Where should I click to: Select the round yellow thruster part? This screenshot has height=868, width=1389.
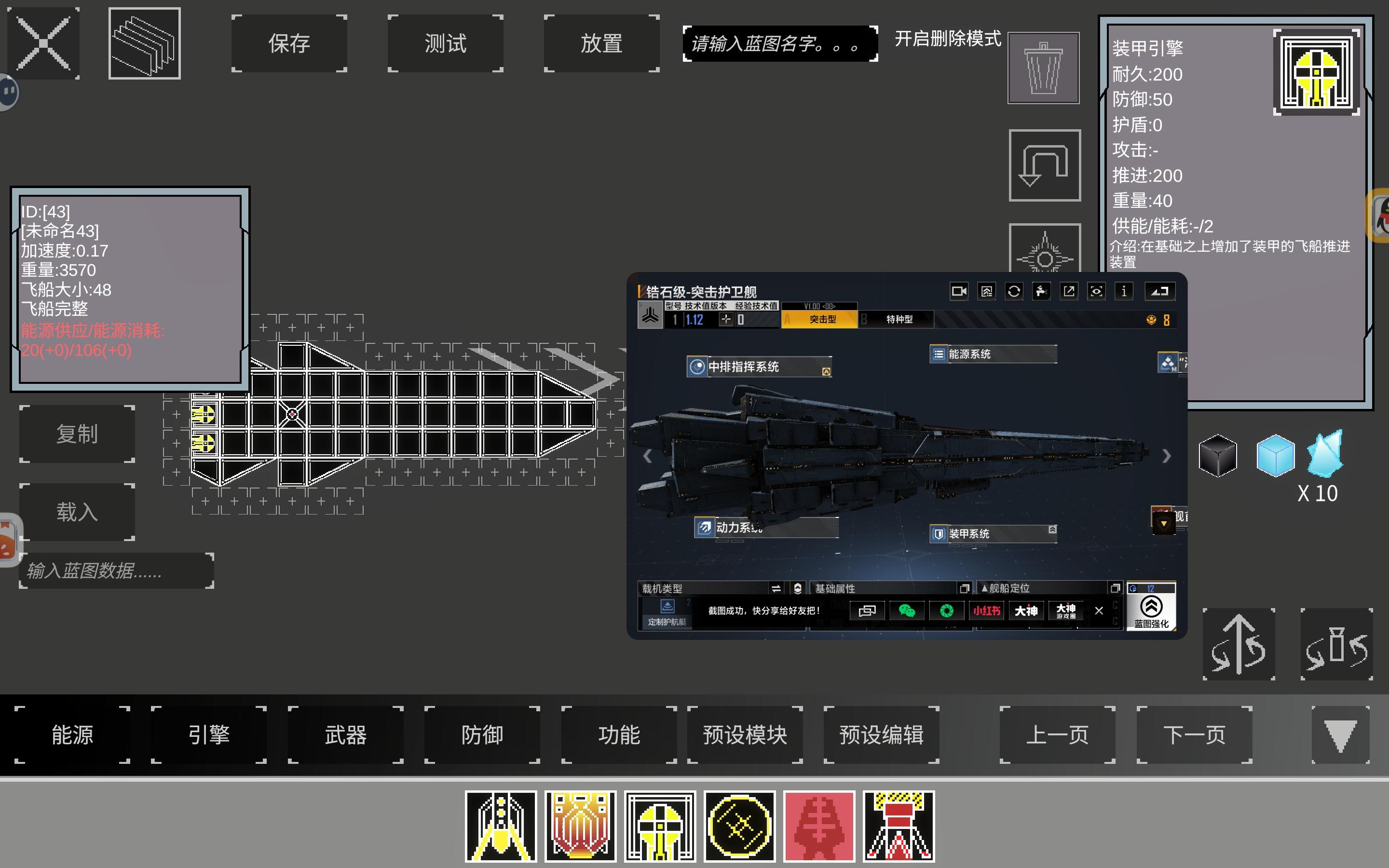pyautogui.click(x=739, y=826)
